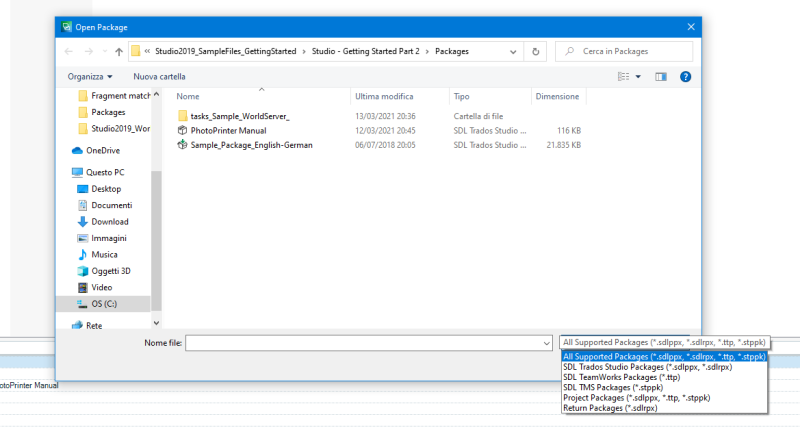The image size is (800, 432).
Task: Click the Download arrow icon
Action: click(82, 221)
